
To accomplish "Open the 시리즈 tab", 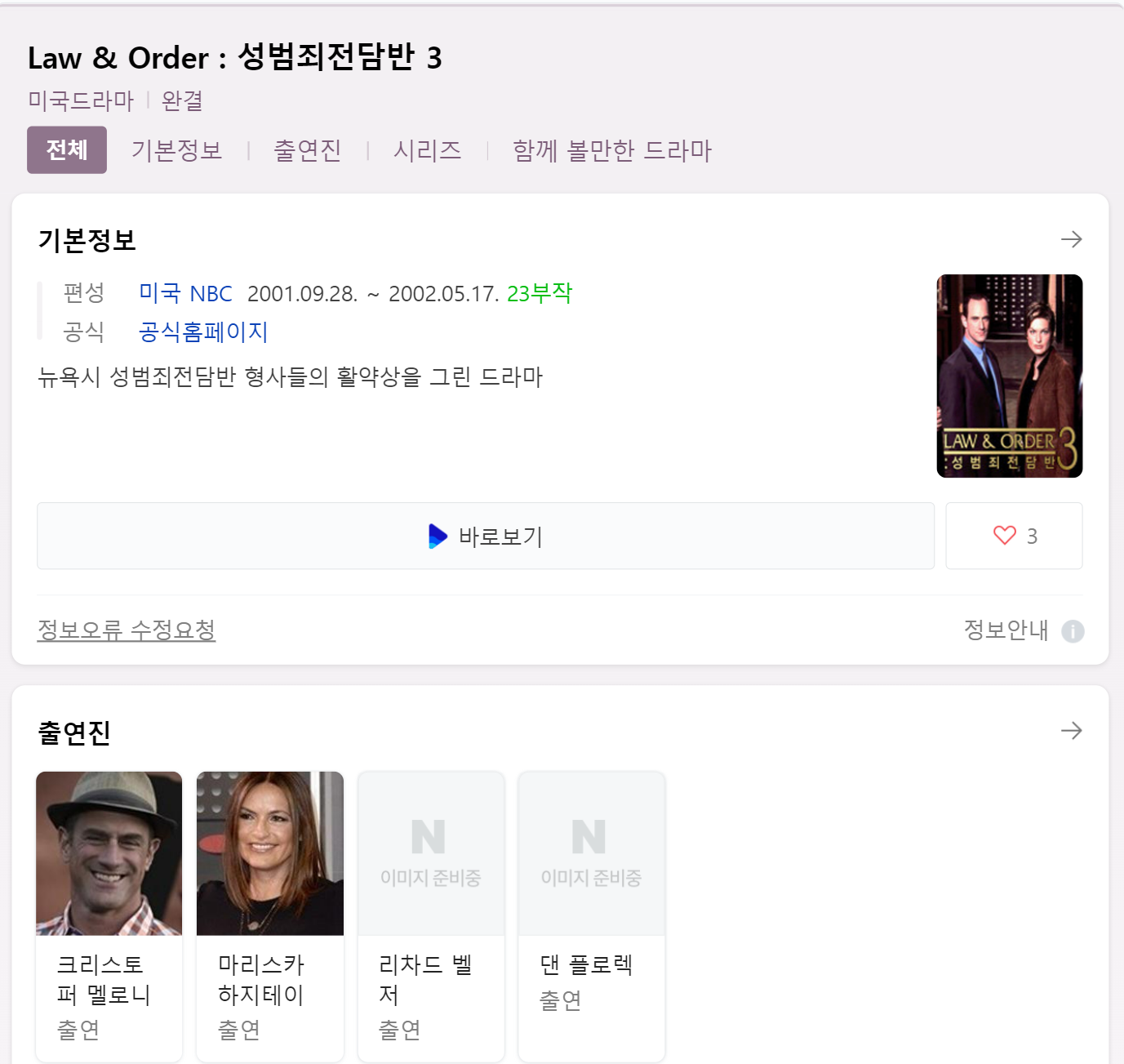I will tap(428, 150).
